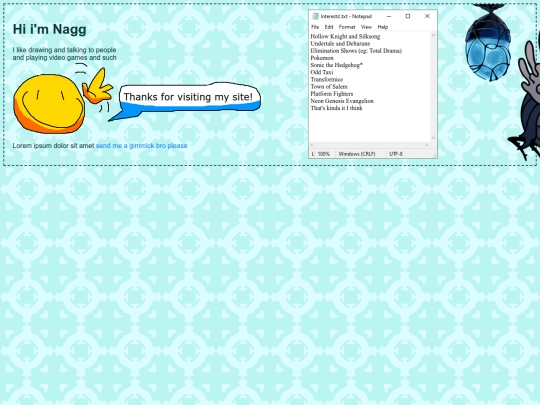Image resolution: width=540 pixels, height=405 pixels.
Task: Click 'Lorem ipsum dolor sit amet' text
Action: tap(53, 146)
